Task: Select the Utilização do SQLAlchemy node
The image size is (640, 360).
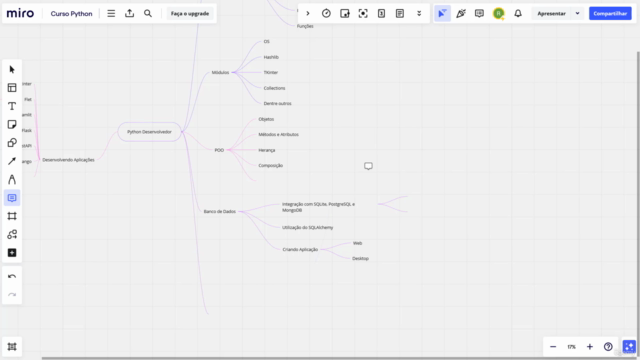Action: (307, 227)
